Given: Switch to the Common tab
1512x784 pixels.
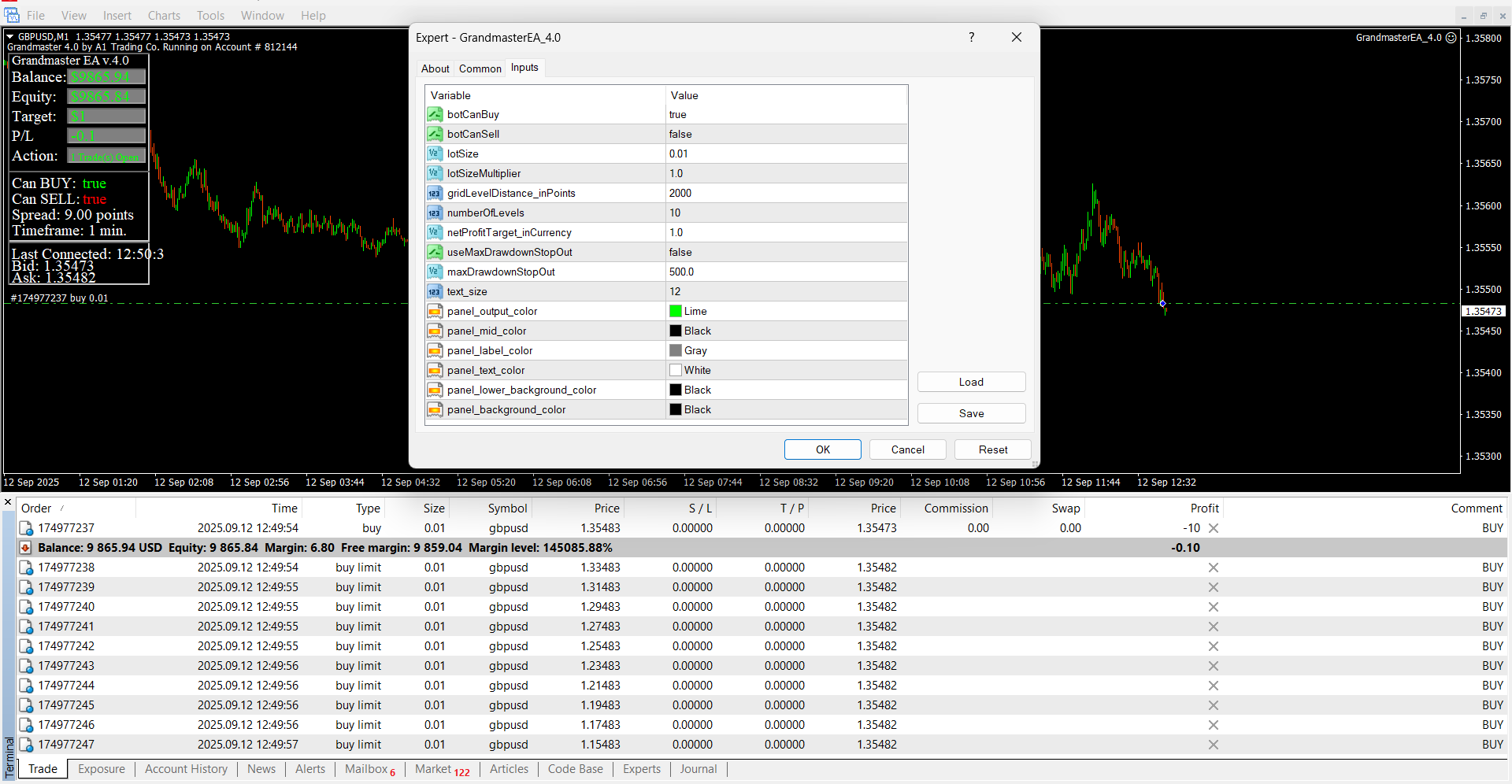Looking at the screenshot, I should click(480, 68).
